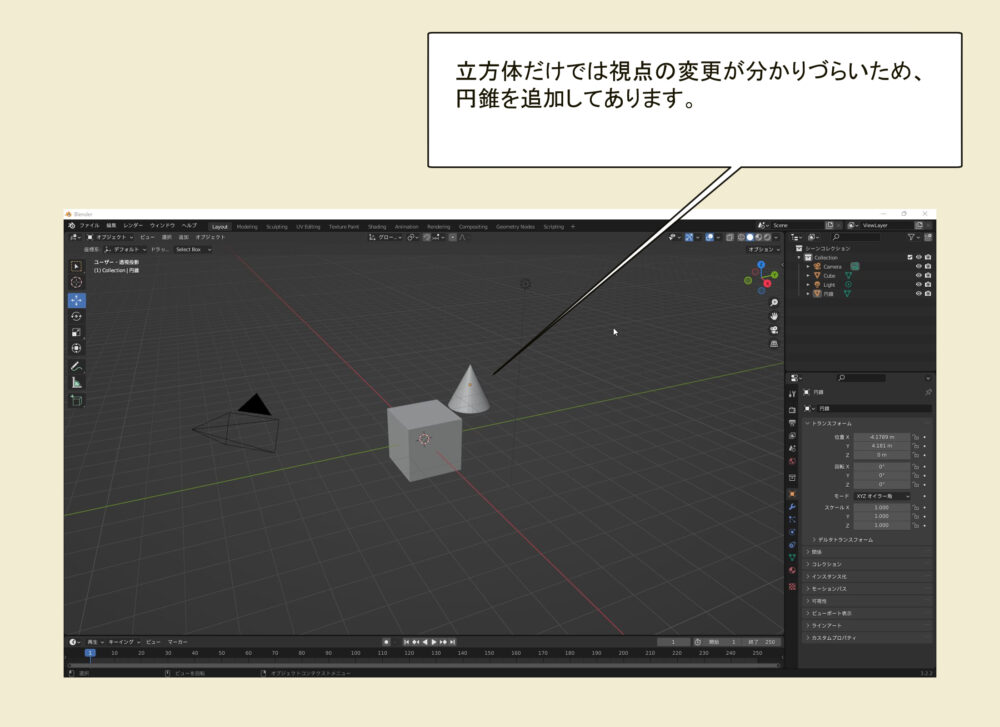Toggle Collection viewport visibility eye
The height and width of the screenshot is (727, 1000).
[x=919, y=258]
